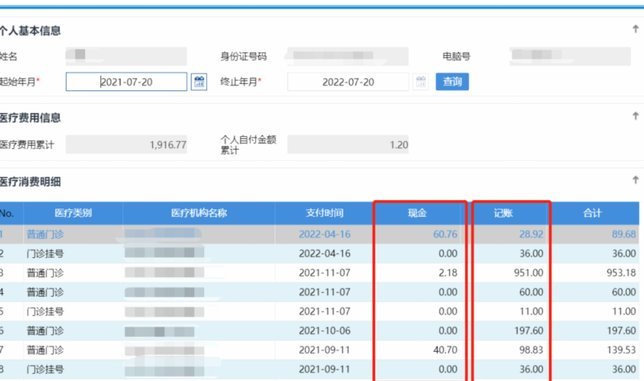
Task: Collapse the 个人基本信息 section arrow
Action: click(635, 29)
